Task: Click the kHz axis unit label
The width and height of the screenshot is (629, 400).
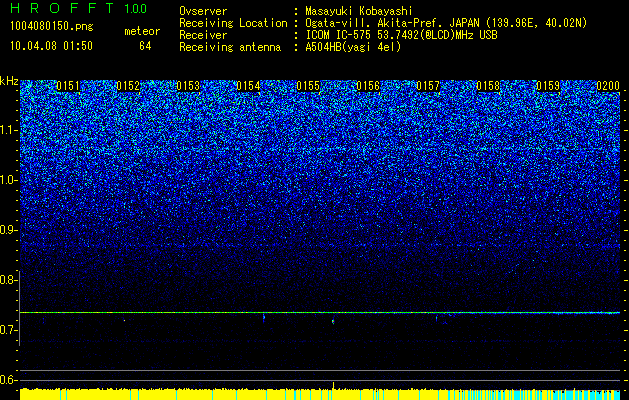Action: 9,81
